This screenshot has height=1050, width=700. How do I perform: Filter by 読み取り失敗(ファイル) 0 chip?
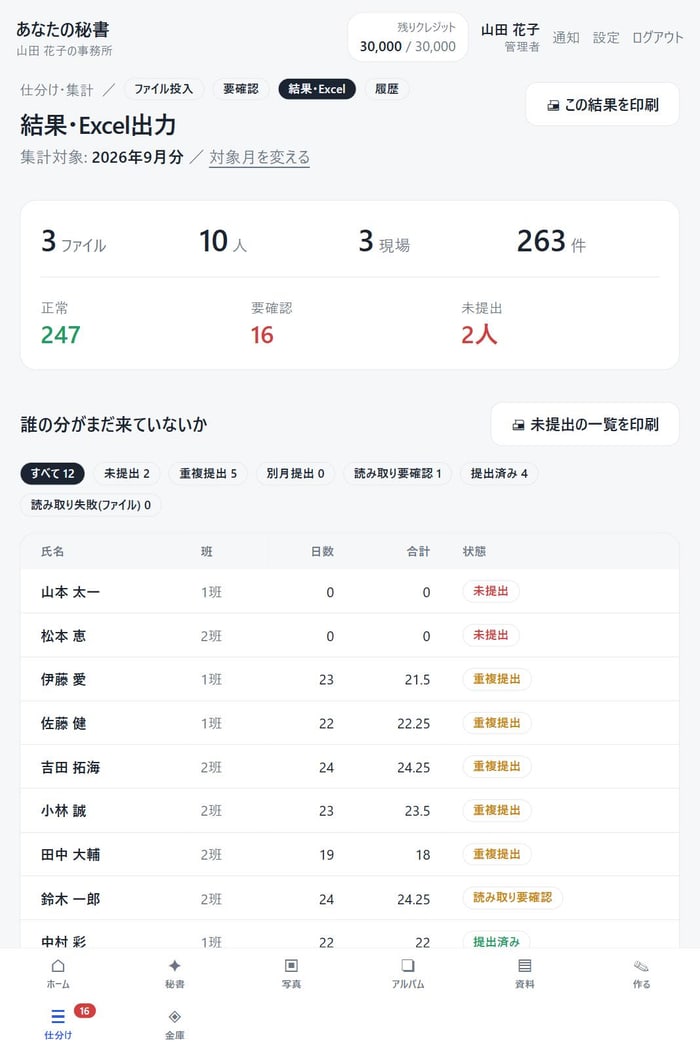pyautogui.click(x=91, y=505)
